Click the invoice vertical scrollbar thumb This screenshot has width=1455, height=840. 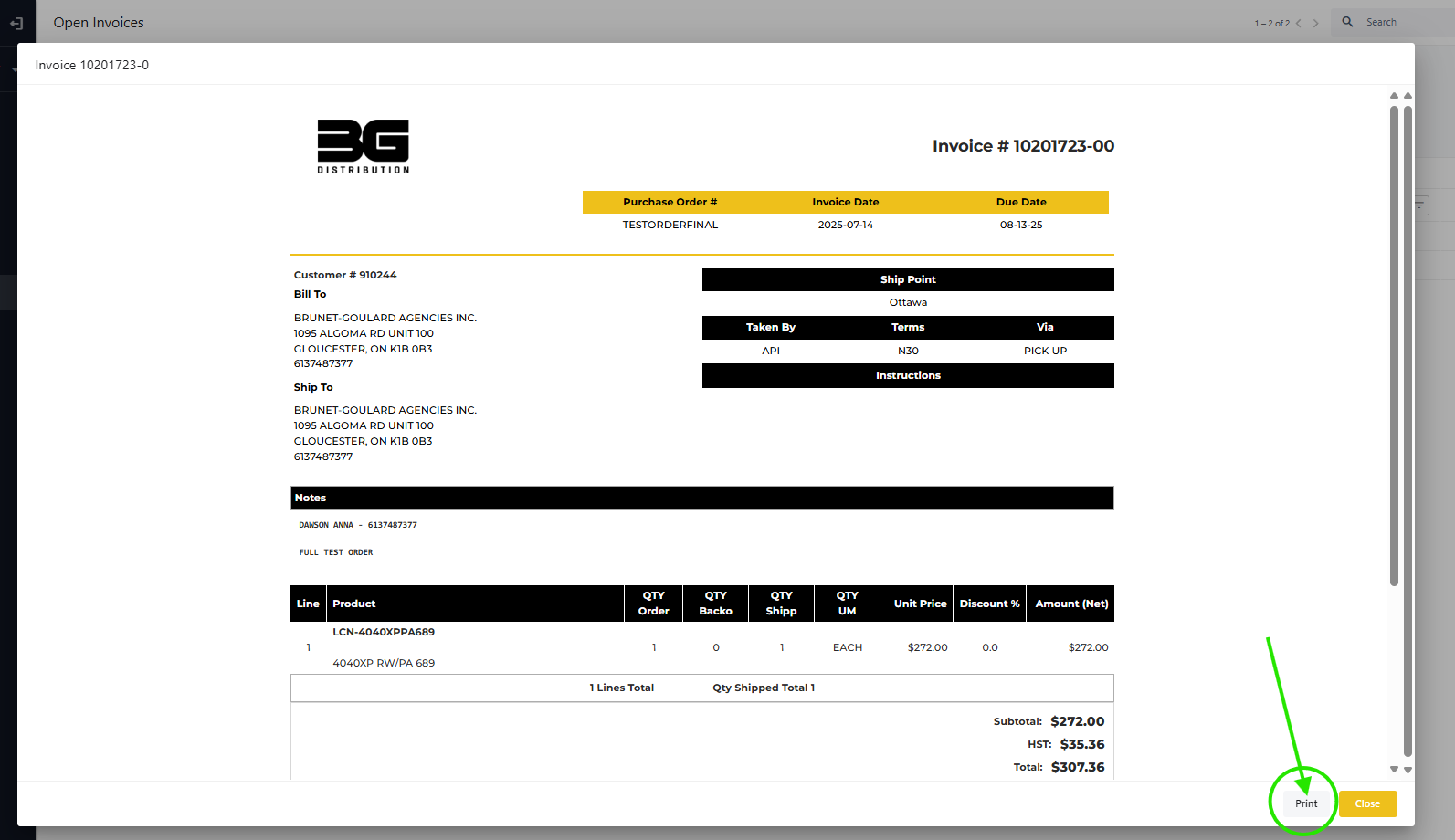(x=1394, y=346)
